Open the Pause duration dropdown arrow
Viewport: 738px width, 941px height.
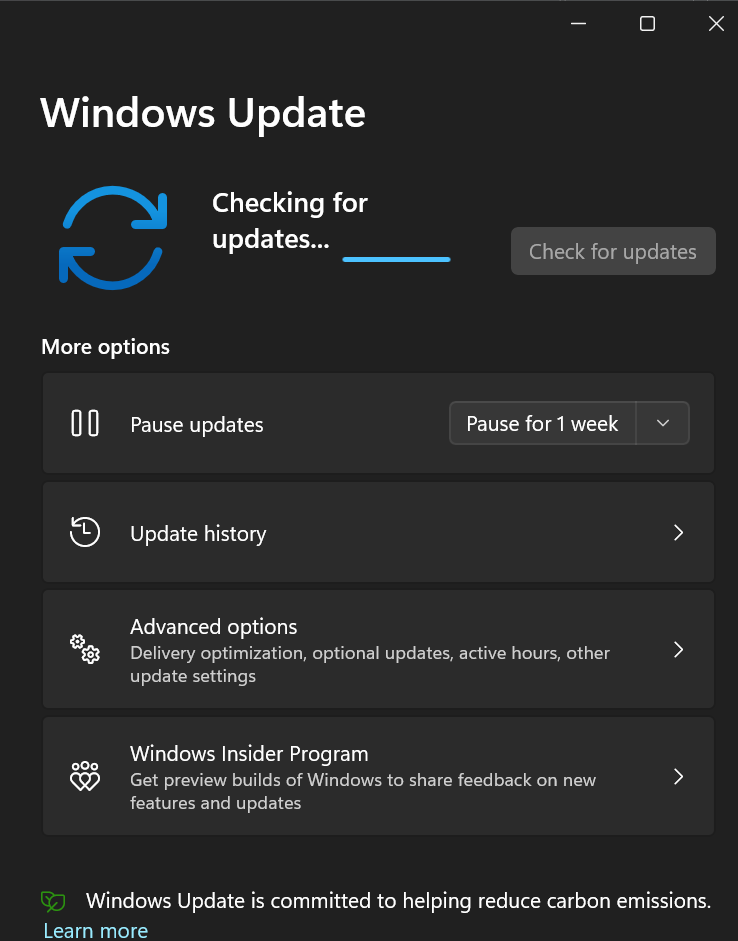pos(662,423)
